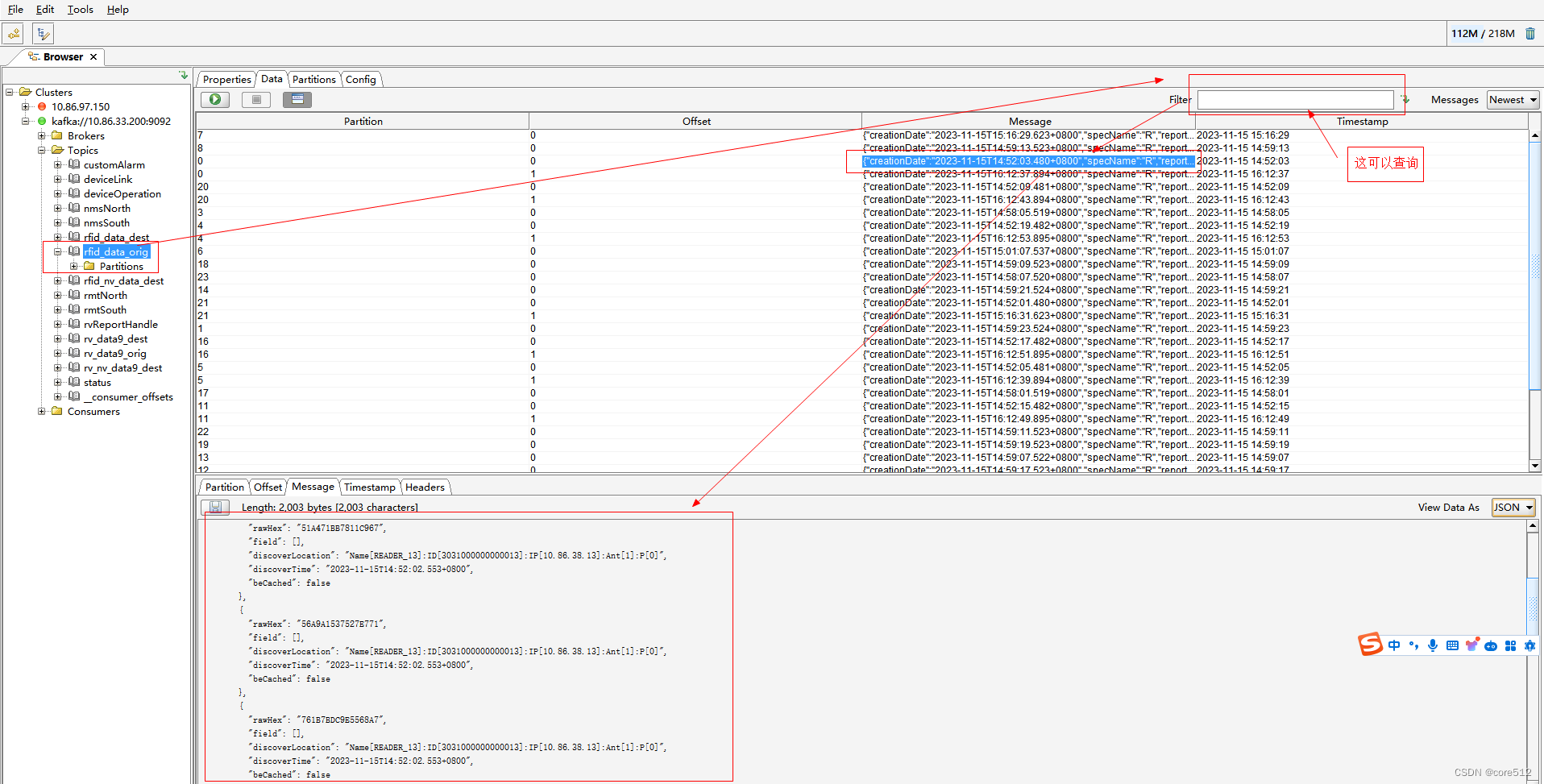Click the last icon in Sogou bar

[1529, 645]
